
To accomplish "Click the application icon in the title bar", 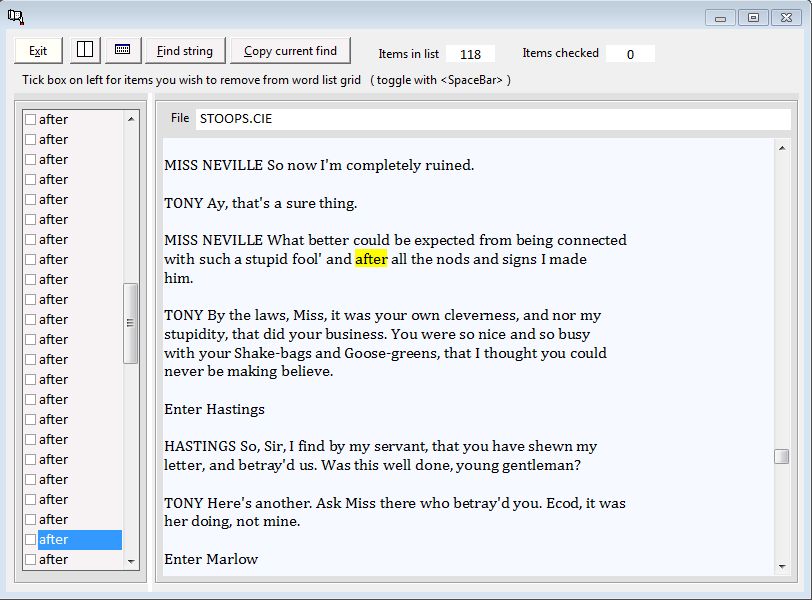I will click(x=16, y=17).
